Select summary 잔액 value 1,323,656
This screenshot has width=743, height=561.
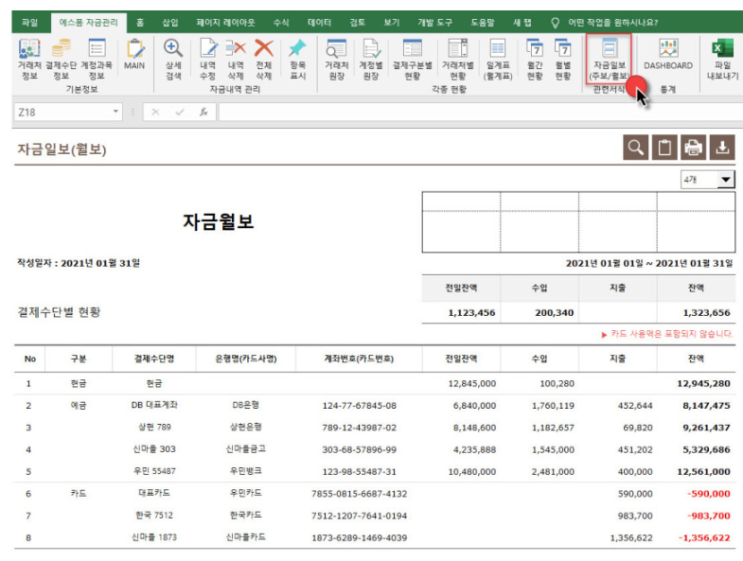click(x=707, y=313)
